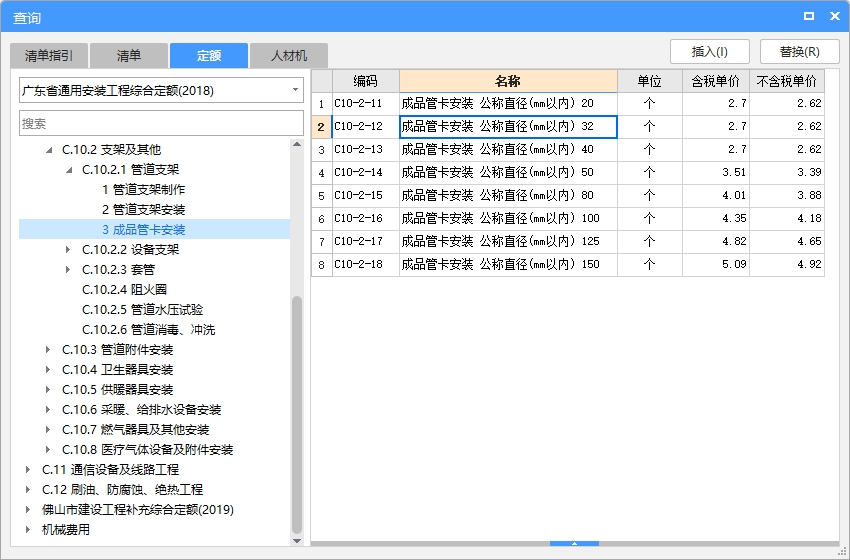This screenshot has height=560, width=850.
Task: Open the 广东省通用安装工程综合定额(2018) dropdown
Action: click(161, 91)
